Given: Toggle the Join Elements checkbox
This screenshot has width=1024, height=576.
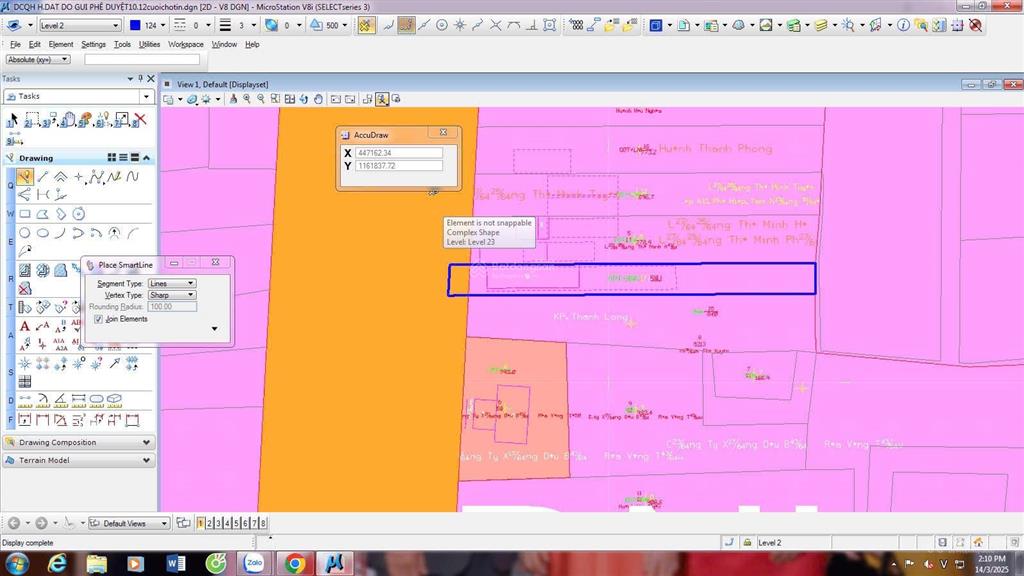Looking at the screenshot, I should (98, 319).
